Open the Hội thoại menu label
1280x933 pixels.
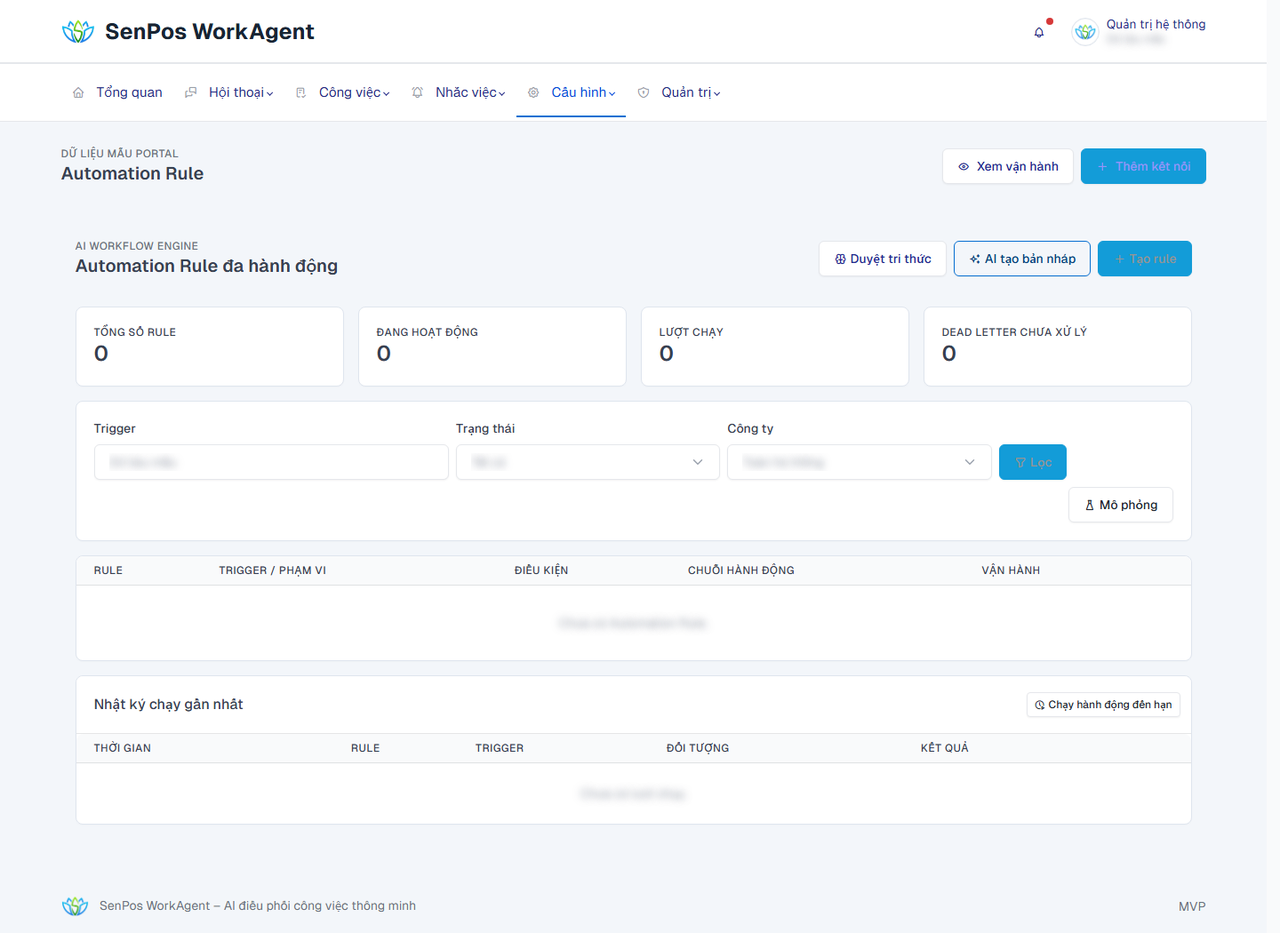point(236,93)
